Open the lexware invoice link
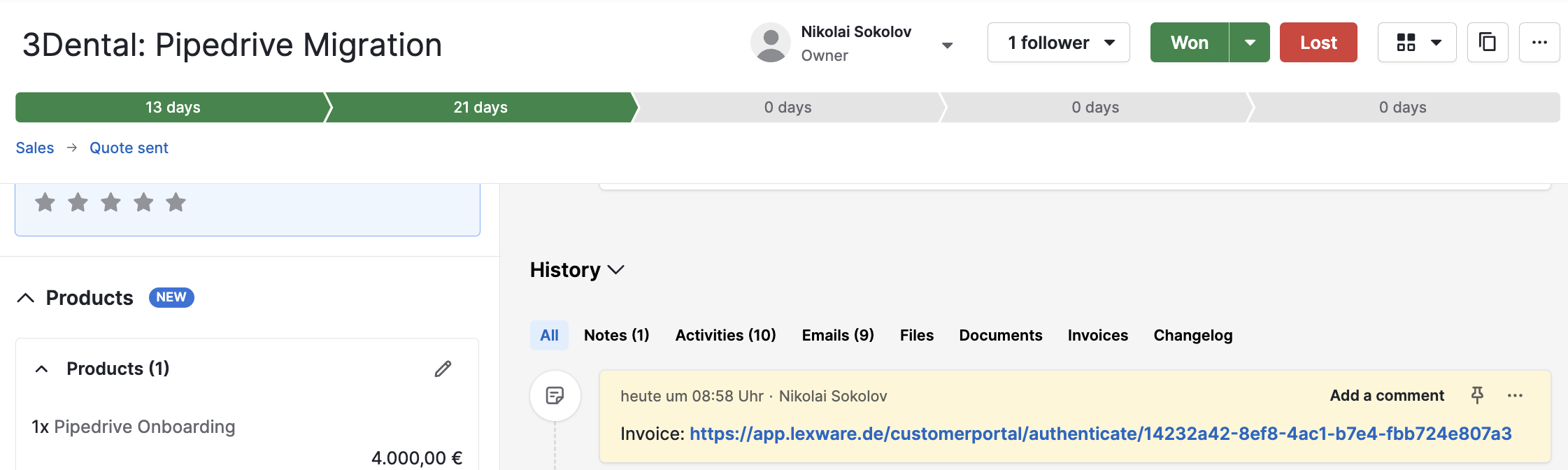1568x470 pixels. (1100, 434)
